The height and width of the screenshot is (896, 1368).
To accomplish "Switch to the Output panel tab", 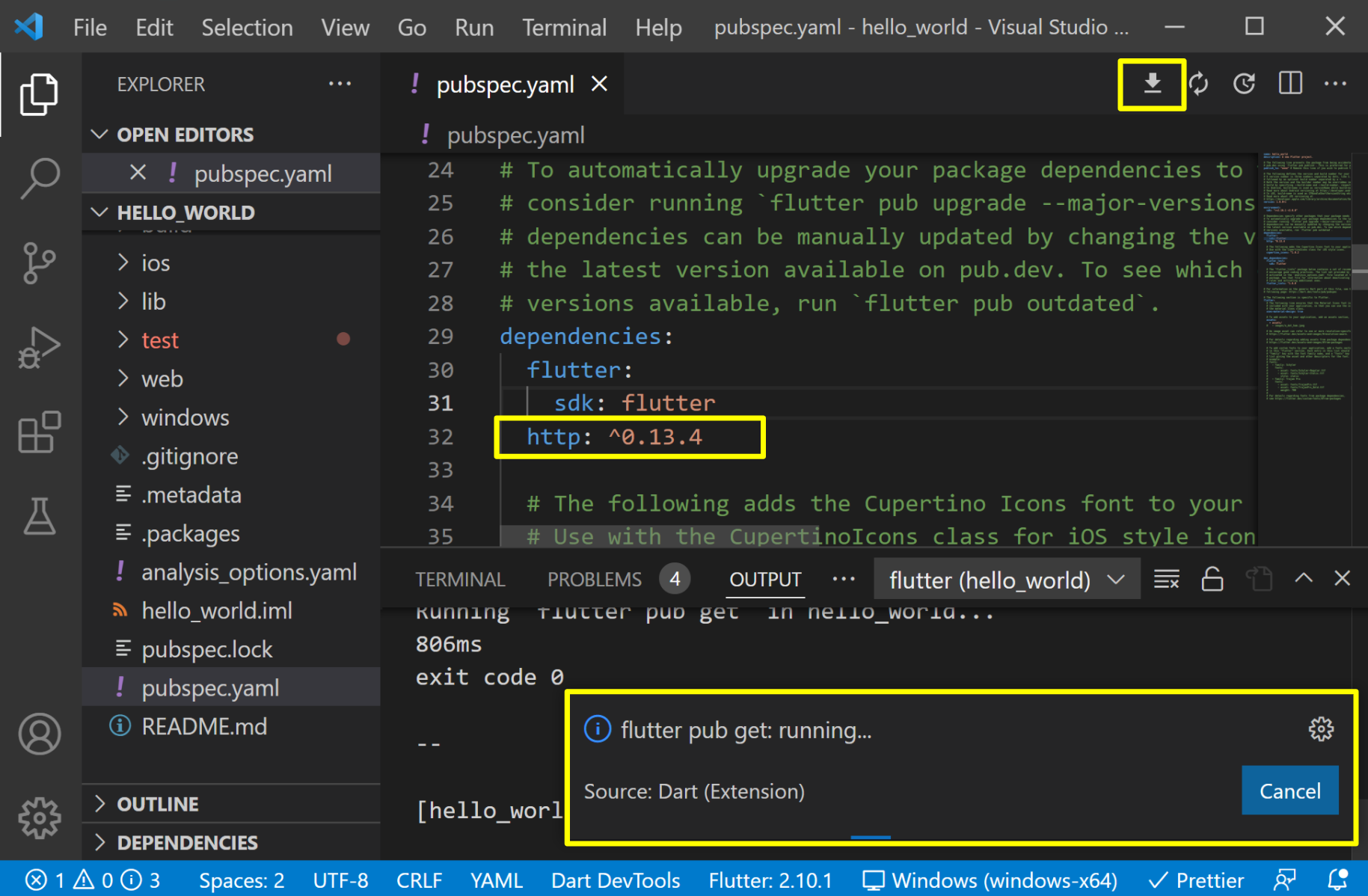I will (765, 580).
